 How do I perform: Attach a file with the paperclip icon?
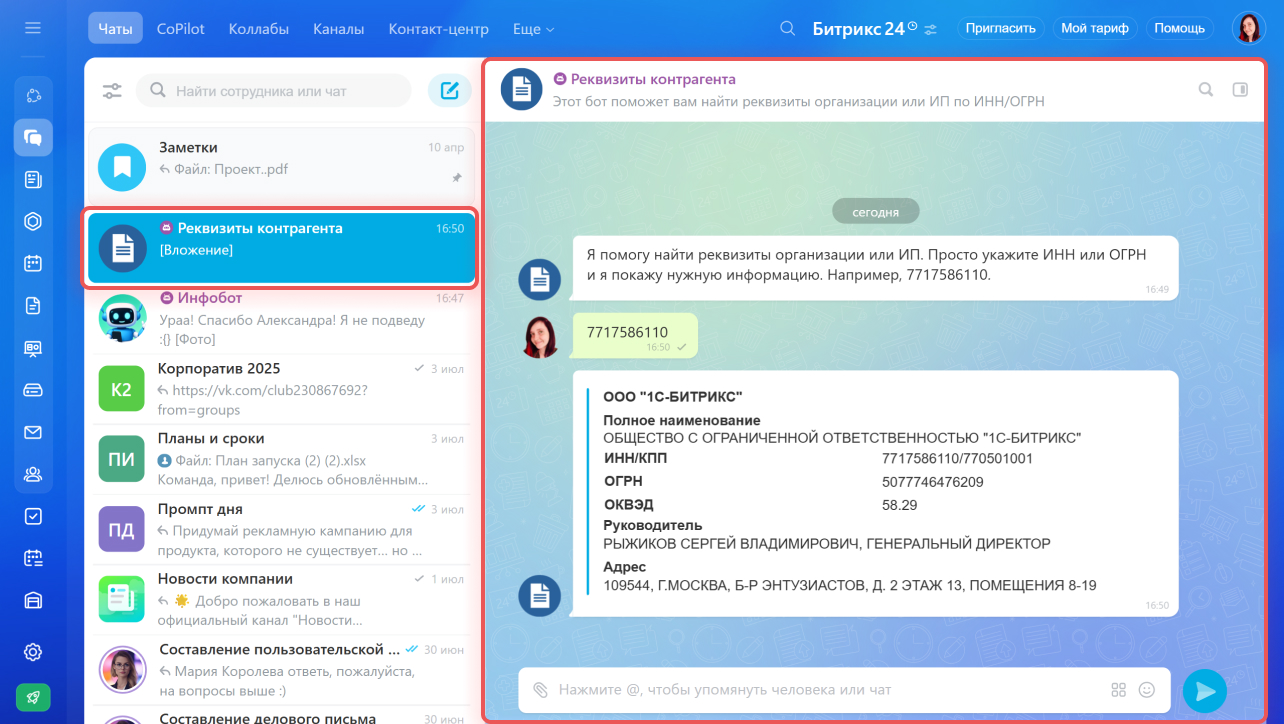pyautogui.click(x=540, y=690)
